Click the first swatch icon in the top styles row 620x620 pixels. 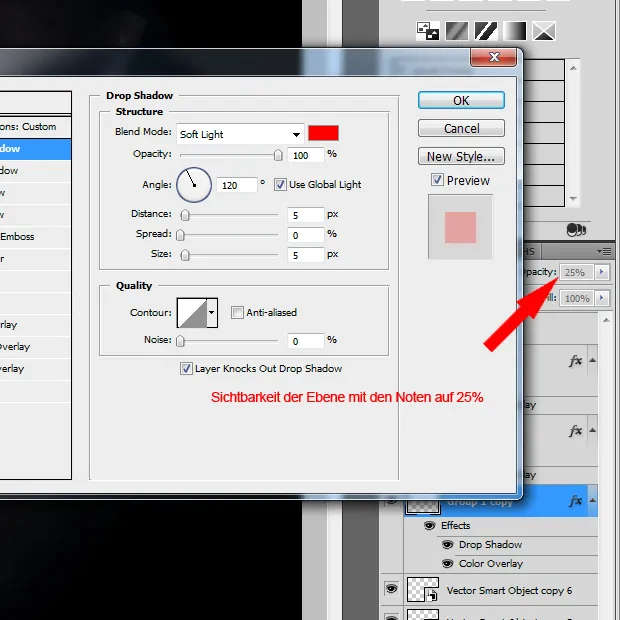click(428, 31)
